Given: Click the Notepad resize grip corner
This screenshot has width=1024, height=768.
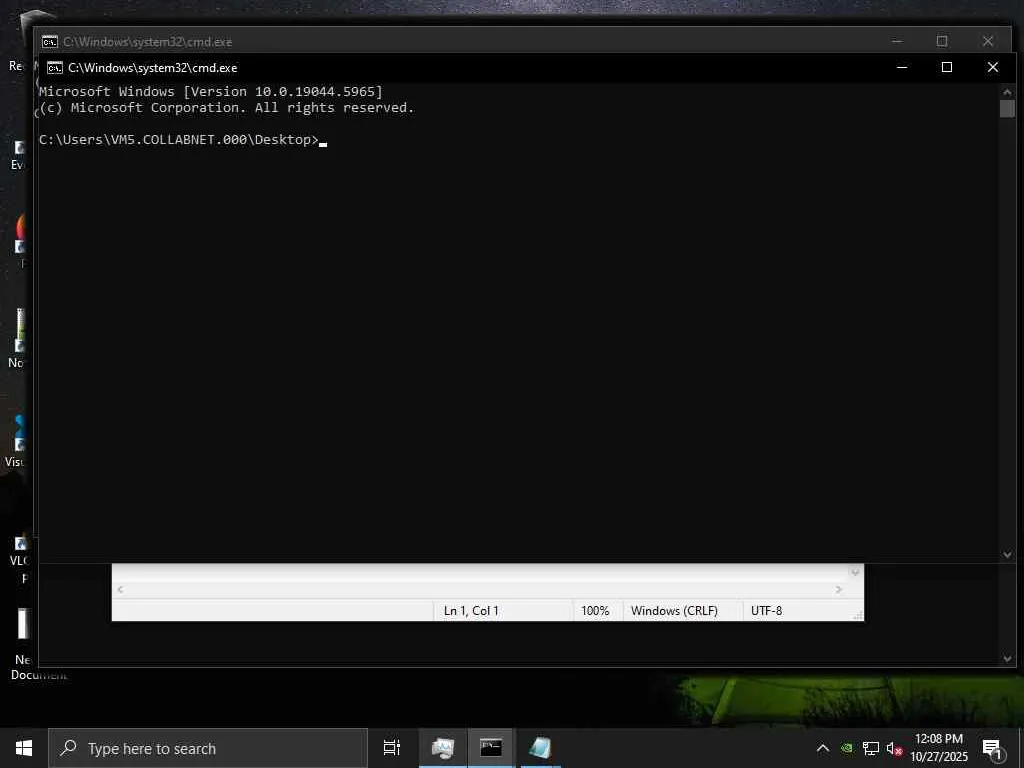Looking at the screenshot, I should pyautogui.click(x=858, y=615).
